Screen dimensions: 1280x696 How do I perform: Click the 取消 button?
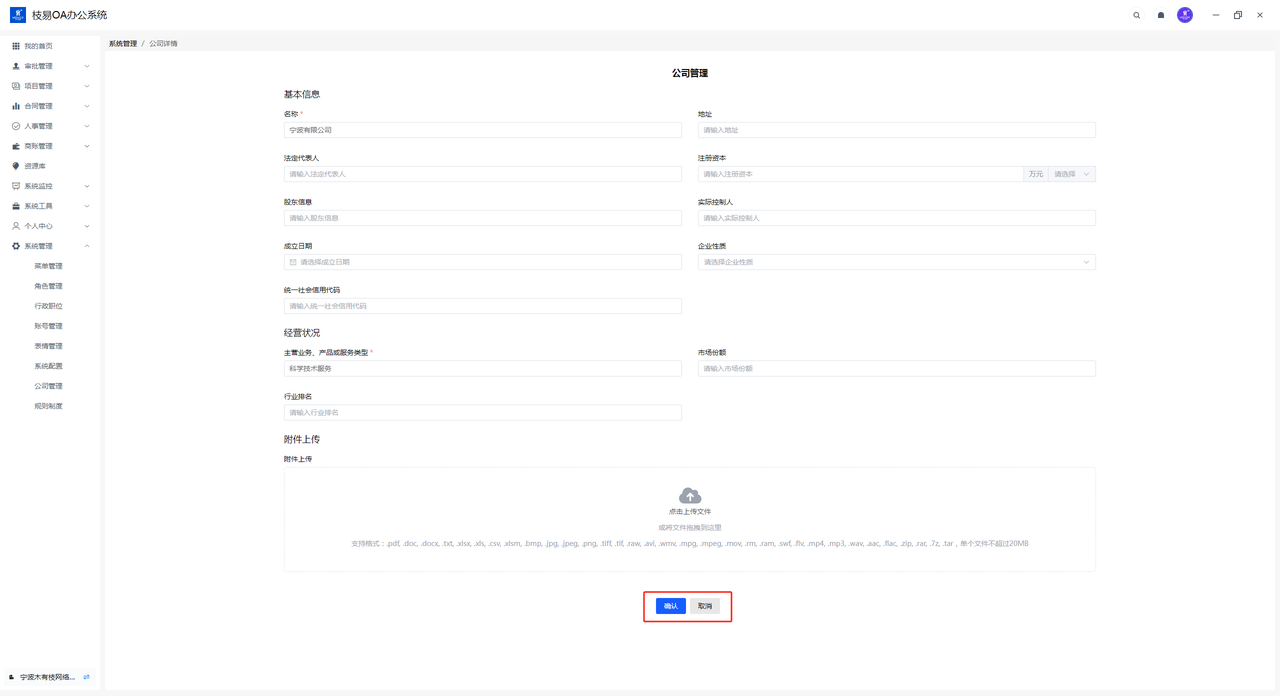pyautogui.click(x=705, y=606)
